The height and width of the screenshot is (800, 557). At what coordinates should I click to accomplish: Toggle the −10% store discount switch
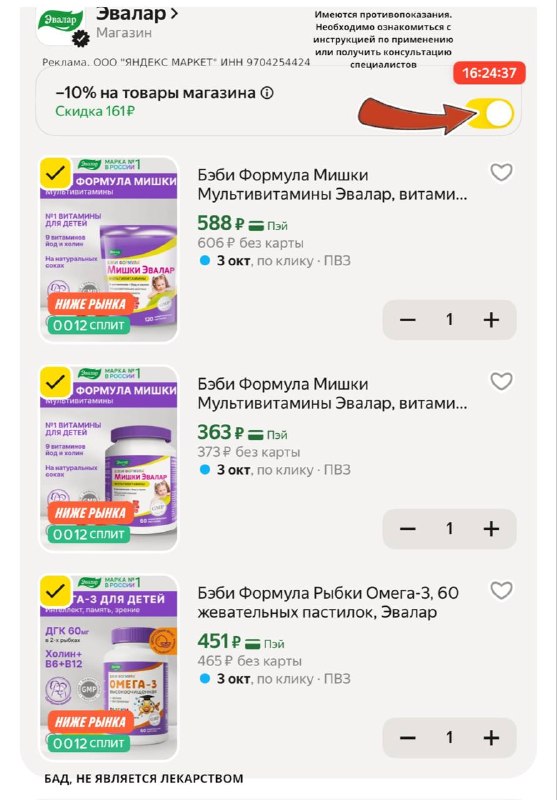(490, 113)
